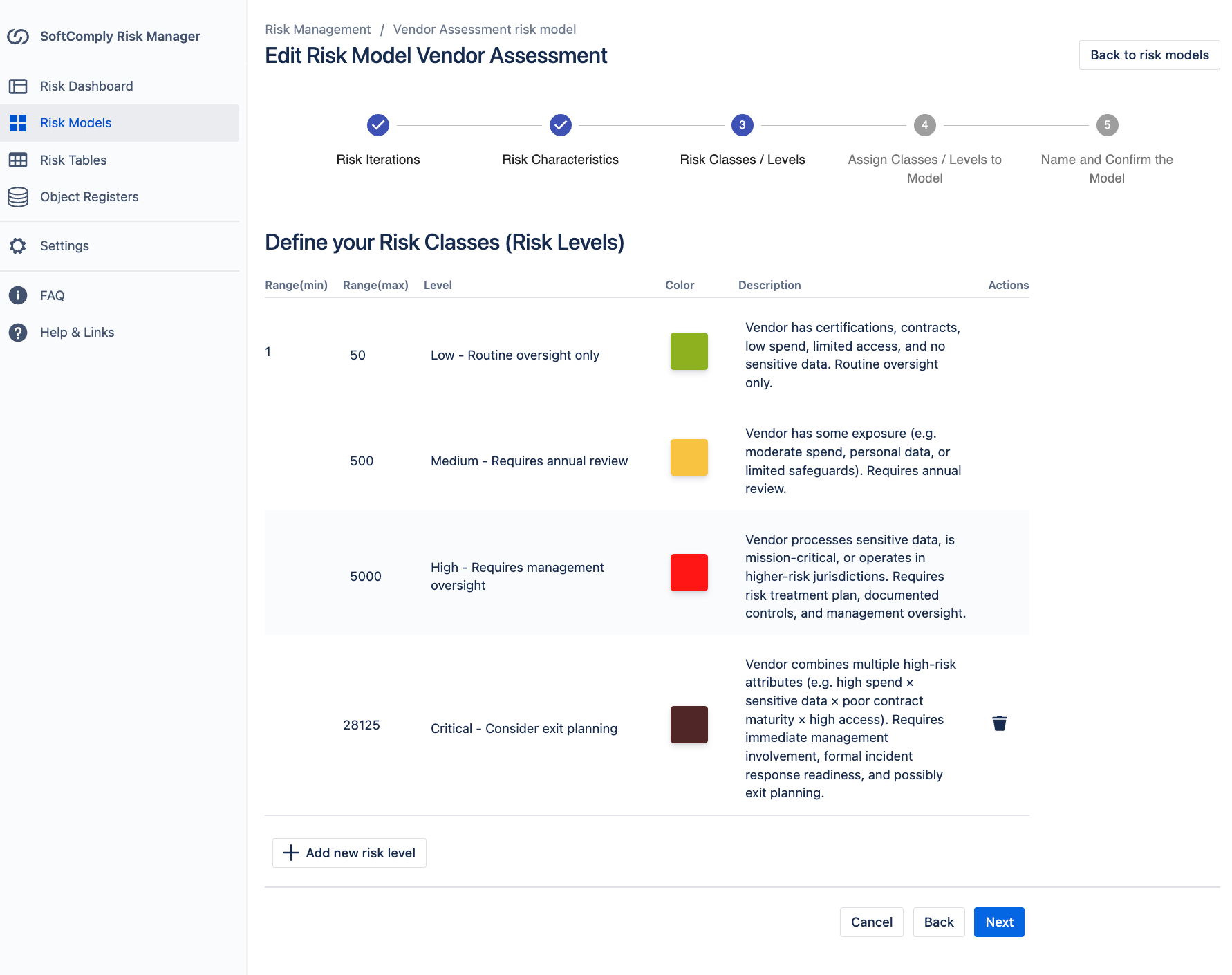Click the Object Registers database icon
The width and height of the screenshot is (1232, 975).
coord(18,197)
